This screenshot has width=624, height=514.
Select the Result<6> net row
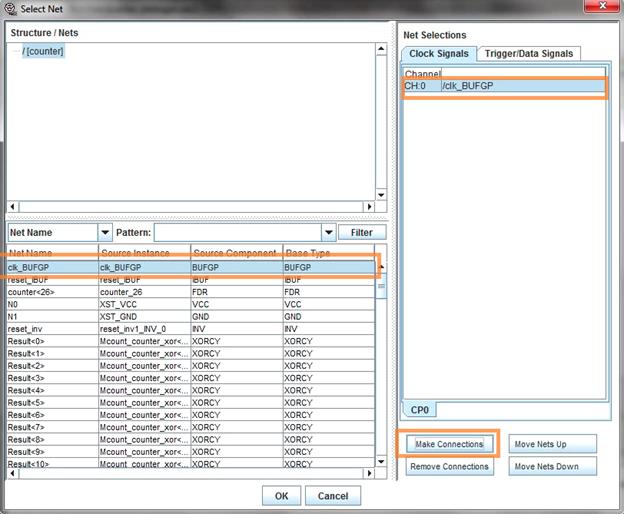tap(190, 415)
